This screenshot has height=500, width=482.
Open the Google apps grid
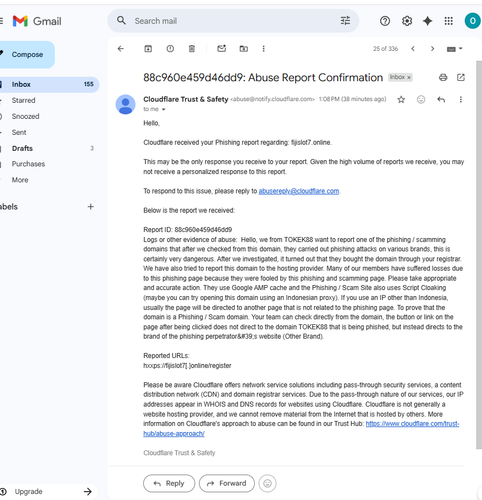[449, 21]
